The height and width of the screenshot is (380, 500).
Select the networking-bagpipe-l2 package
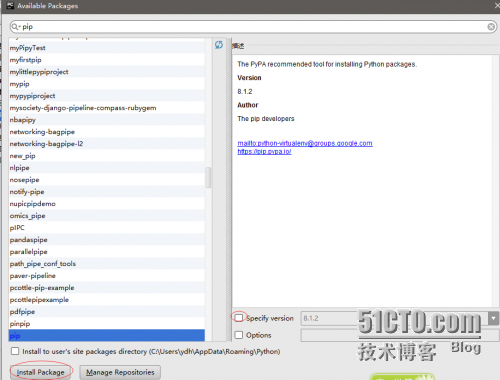click(107, 144)
